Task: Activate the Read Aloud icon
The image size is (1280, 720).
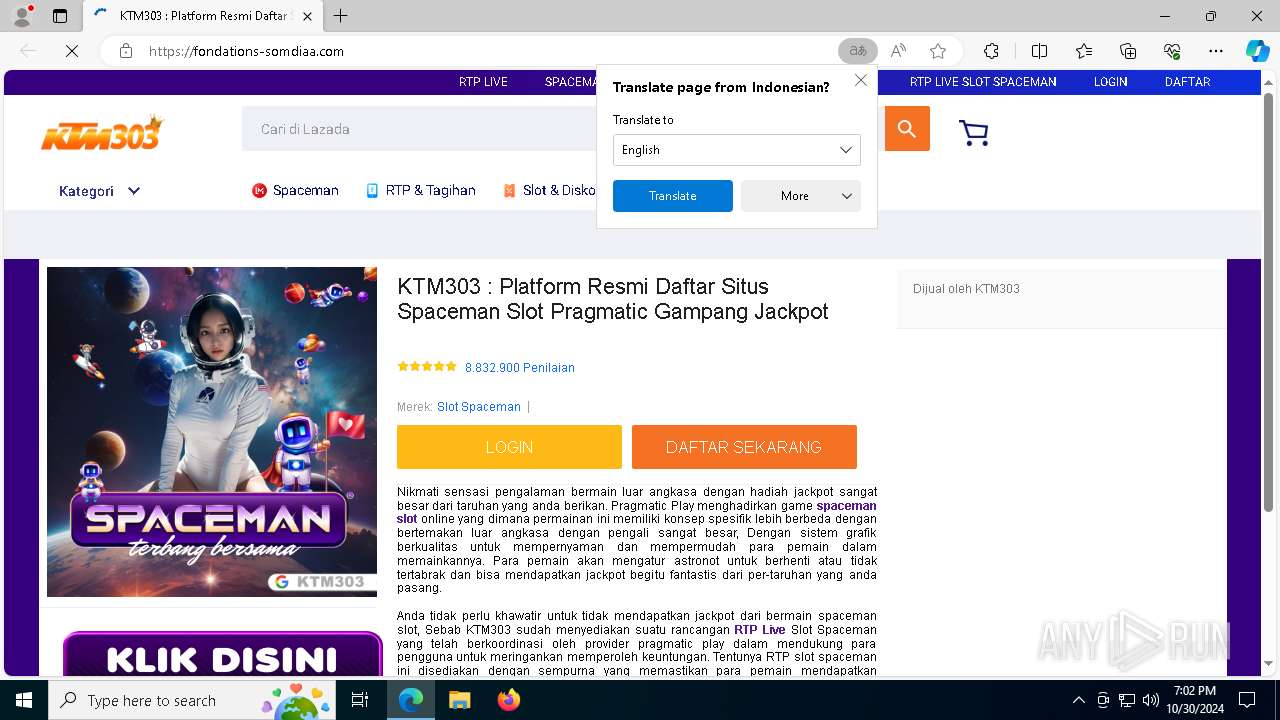Action: tap(898, 51)
